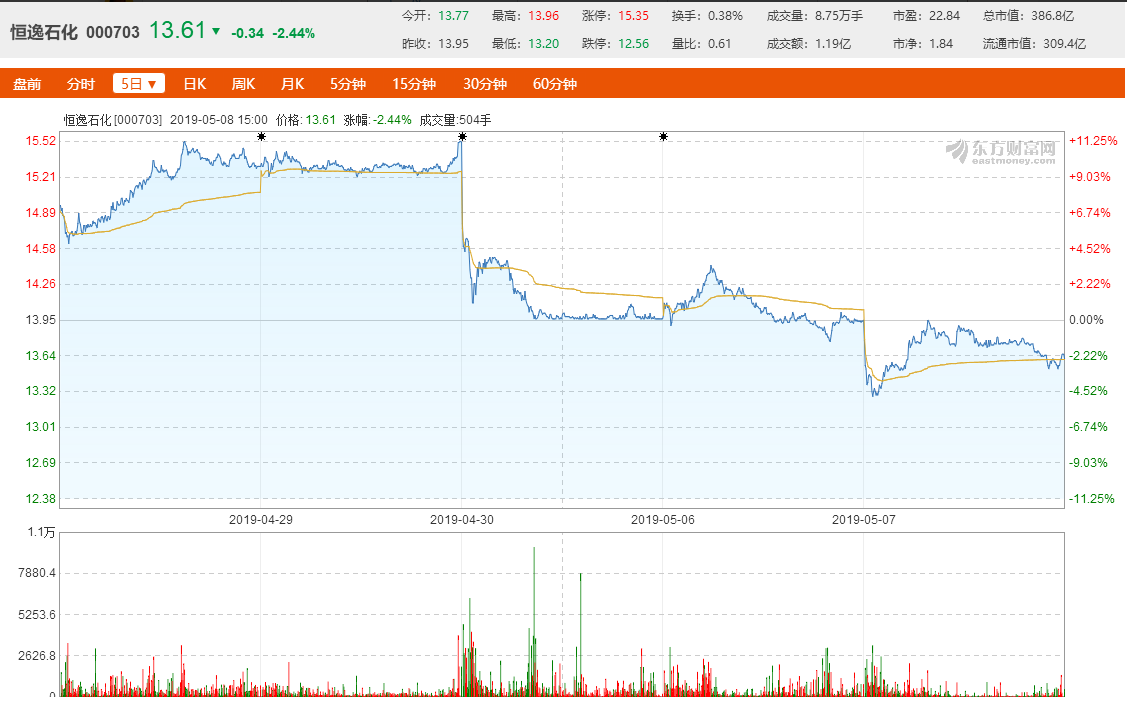The height and width of the screenshot is (702, 1127).
Task: Open the 分时 intraday chart tab
Action: pyautogui.click(x=80, y=84)
